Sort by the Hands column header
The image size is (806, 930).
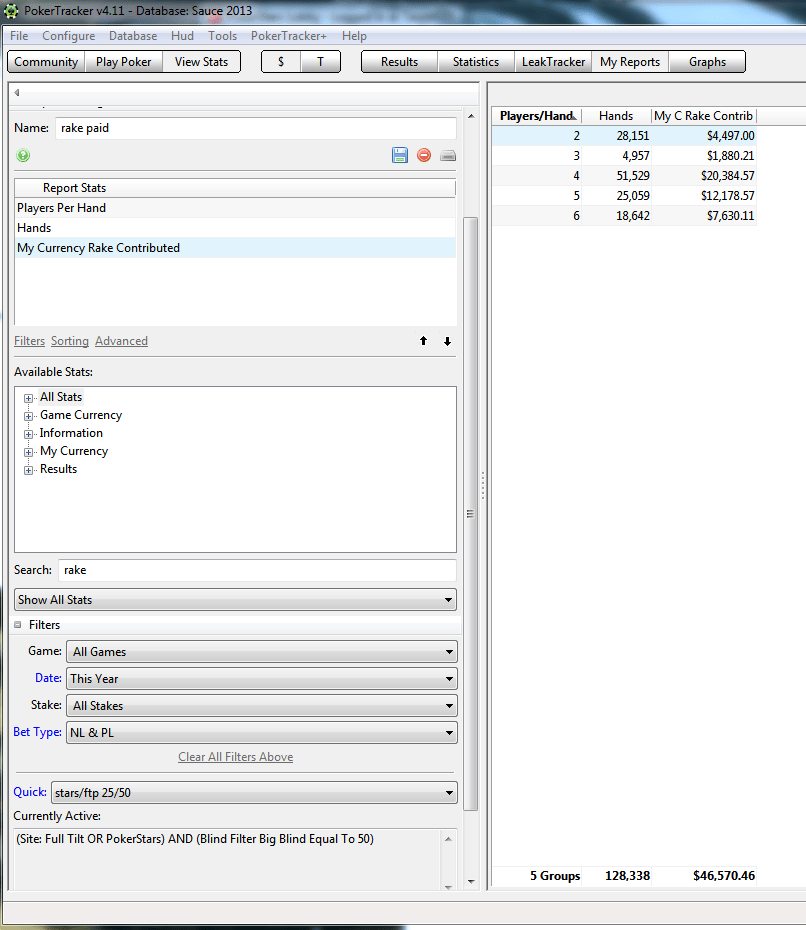point(616,116)
